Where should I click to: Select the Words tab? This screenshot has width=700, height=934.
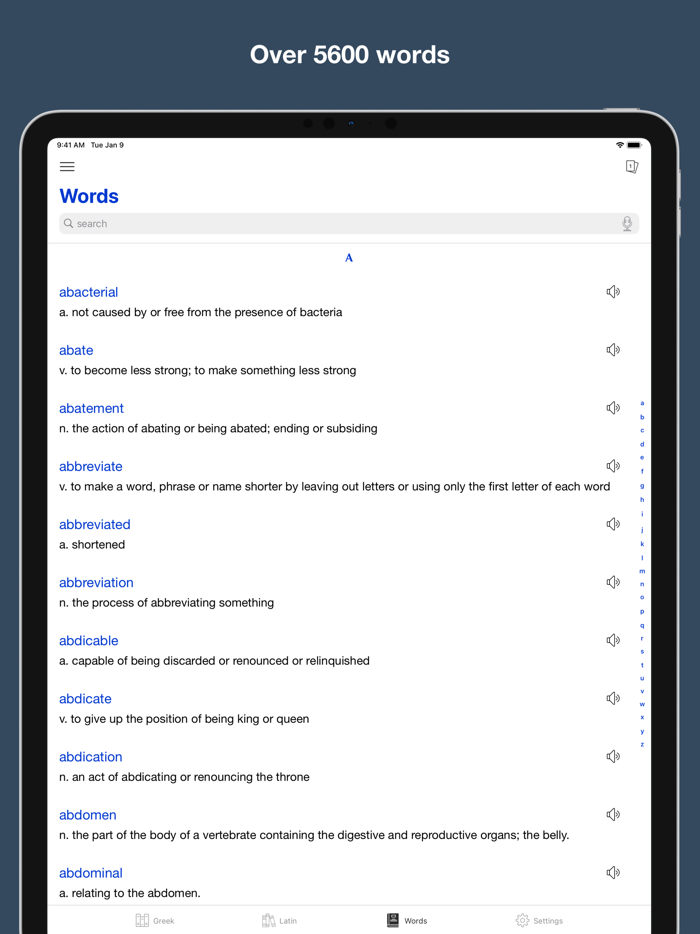[x=407, y=920]
